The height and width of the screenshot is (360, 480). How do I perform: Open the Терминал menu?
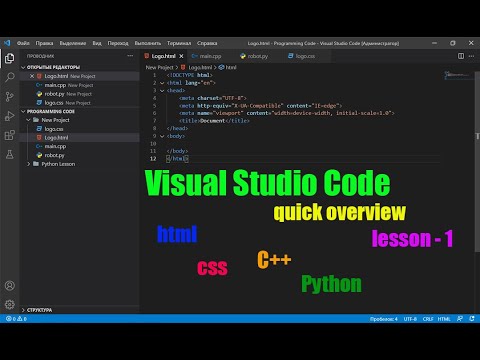pos(179,43)
